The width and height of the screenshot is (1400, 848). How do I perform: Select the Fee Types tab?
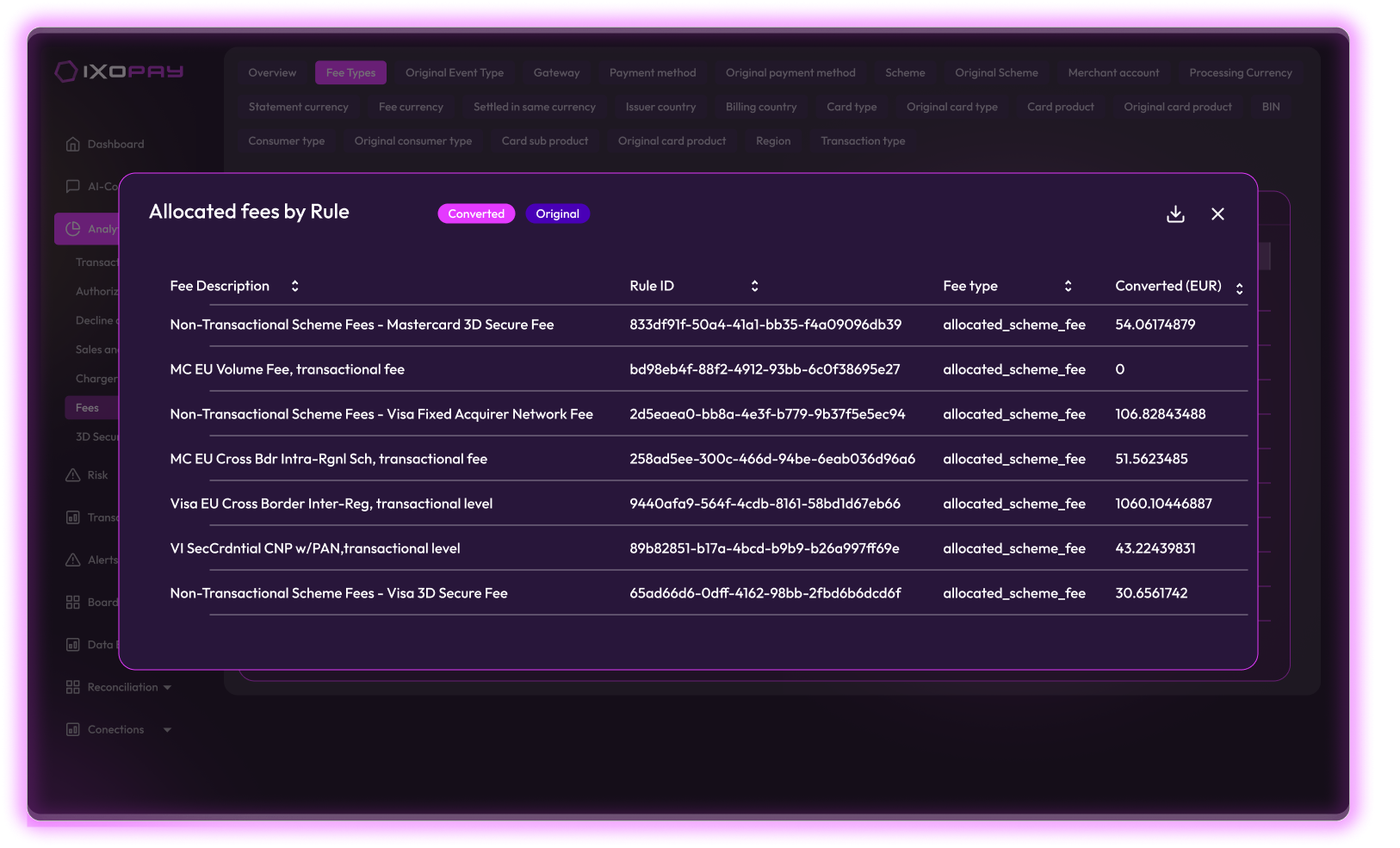click(350, 73)
